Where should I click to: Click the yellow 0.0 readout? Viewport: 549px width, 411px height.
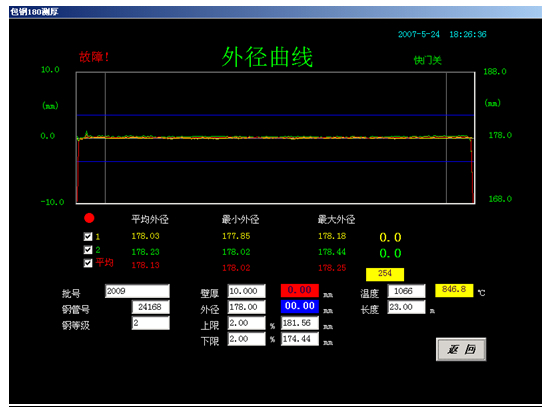[390, 238]
